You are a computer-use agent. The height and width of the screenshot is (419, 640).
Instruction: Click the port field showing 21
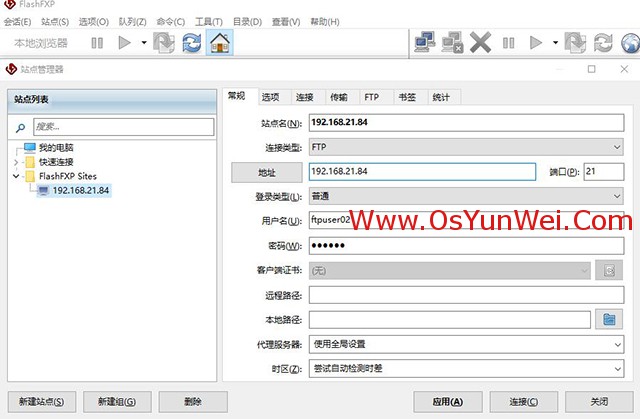[604, 172]
